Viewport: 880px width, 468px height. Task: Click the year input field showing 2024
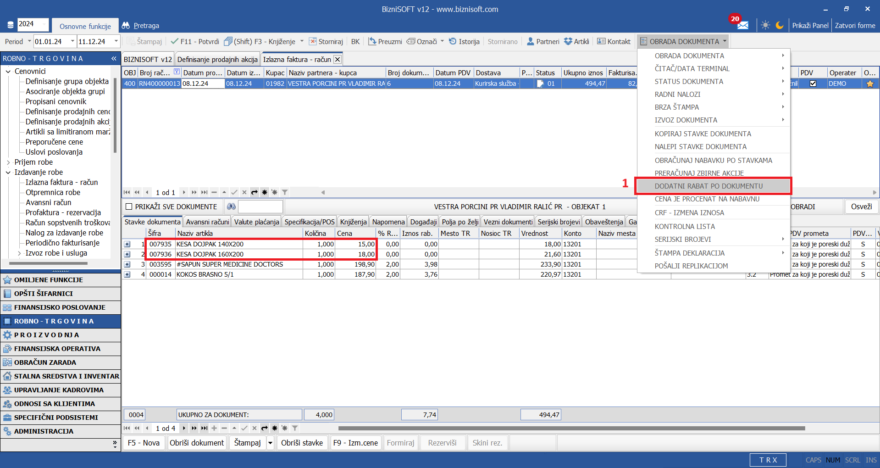coord(34,24)
